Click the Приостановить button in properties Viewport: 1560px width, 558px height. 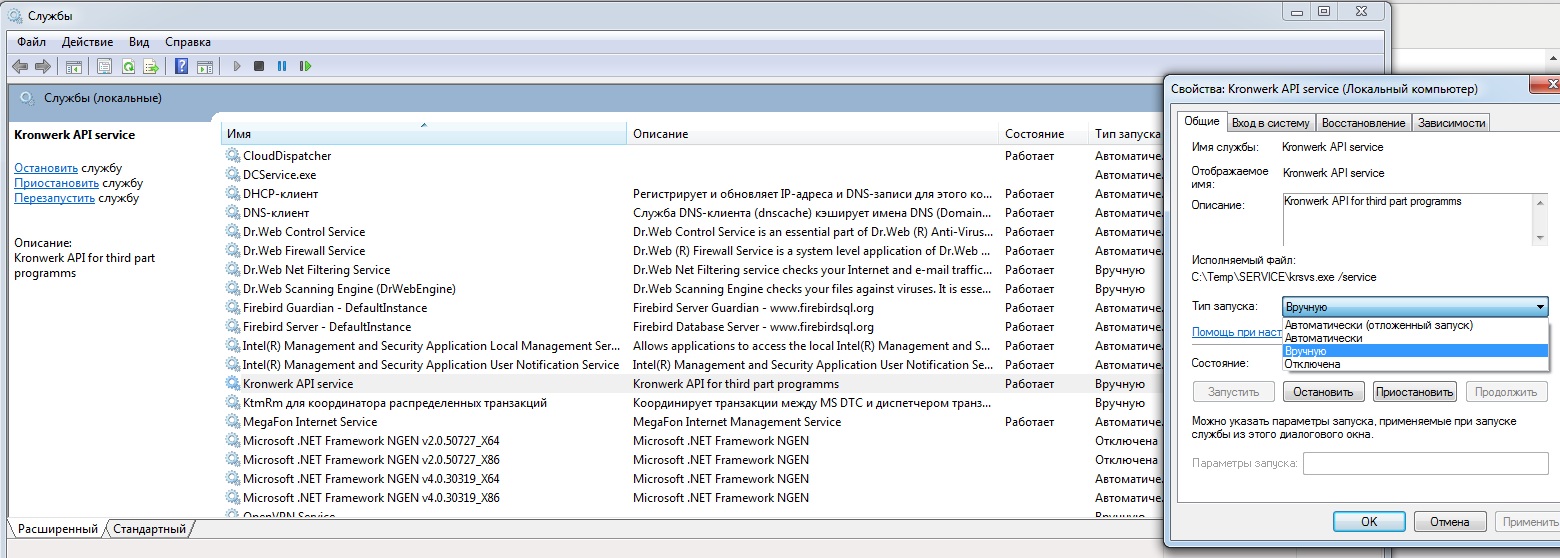1414,392
